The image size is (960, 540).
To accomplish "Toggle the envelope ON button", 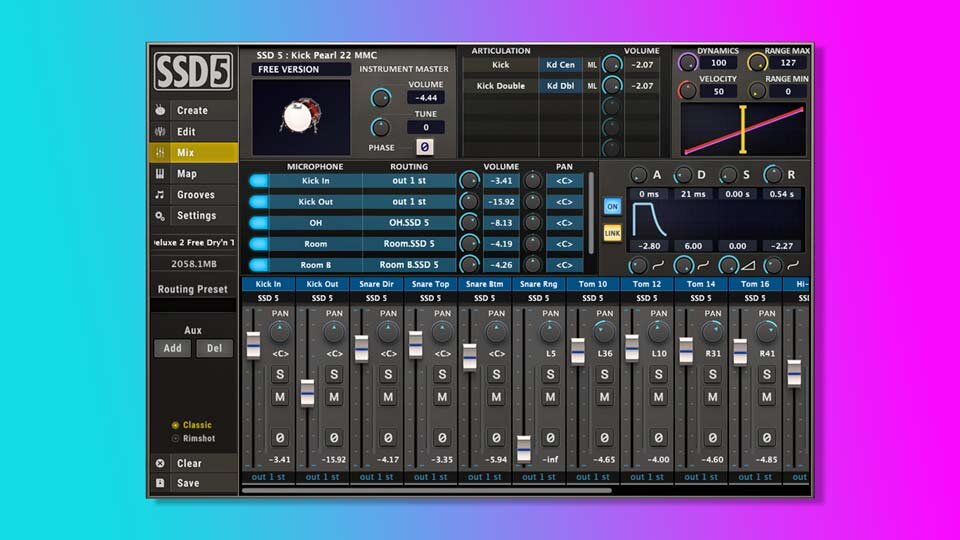I will (x=612, y=206).
